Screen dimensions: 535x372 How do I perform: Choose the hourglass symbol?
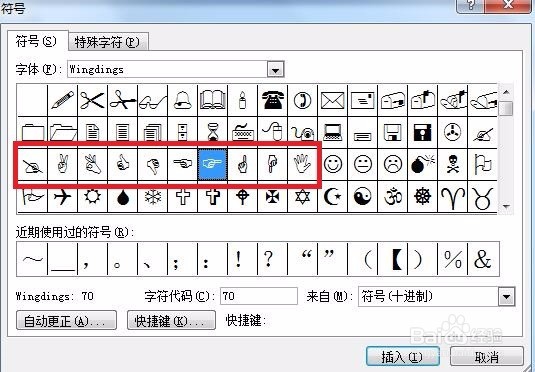tap(213, 132)
